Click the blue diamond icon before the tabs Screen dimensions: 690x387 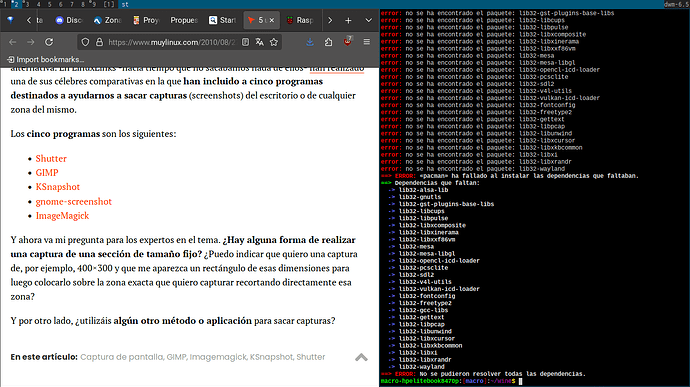point(11,20)
